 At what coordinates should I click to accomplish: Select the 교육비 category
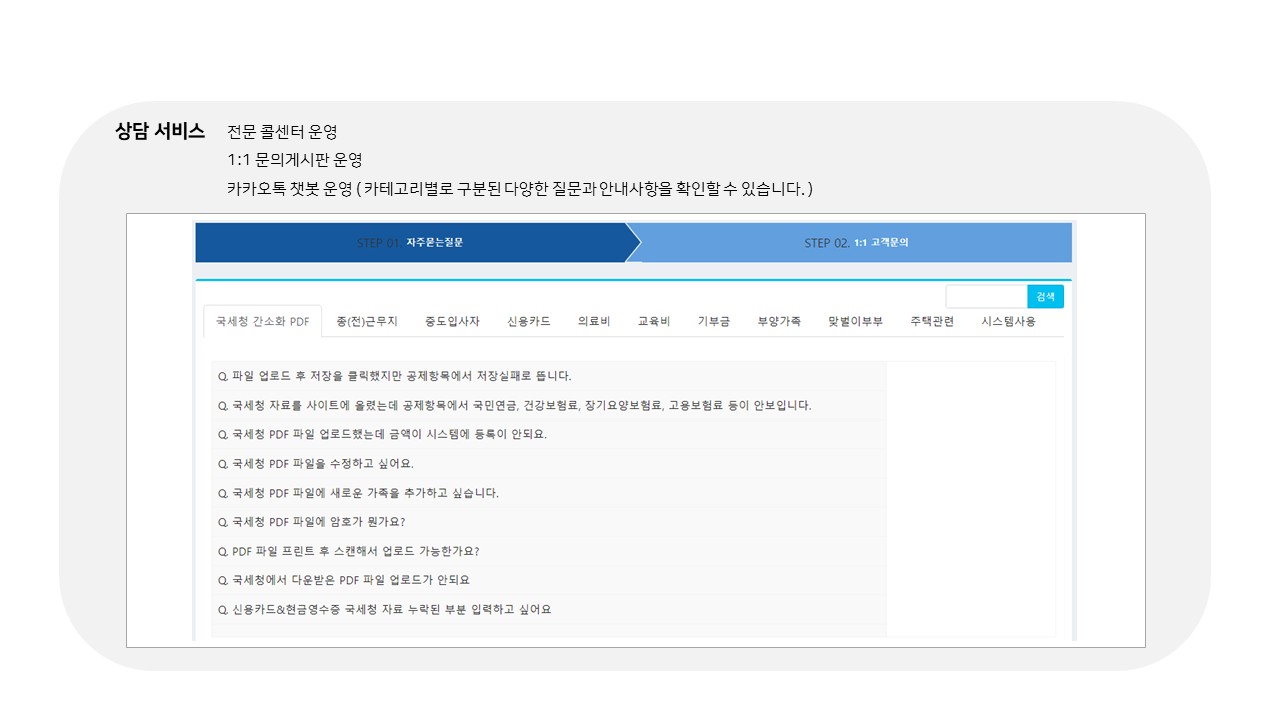(x=653, y=320)
